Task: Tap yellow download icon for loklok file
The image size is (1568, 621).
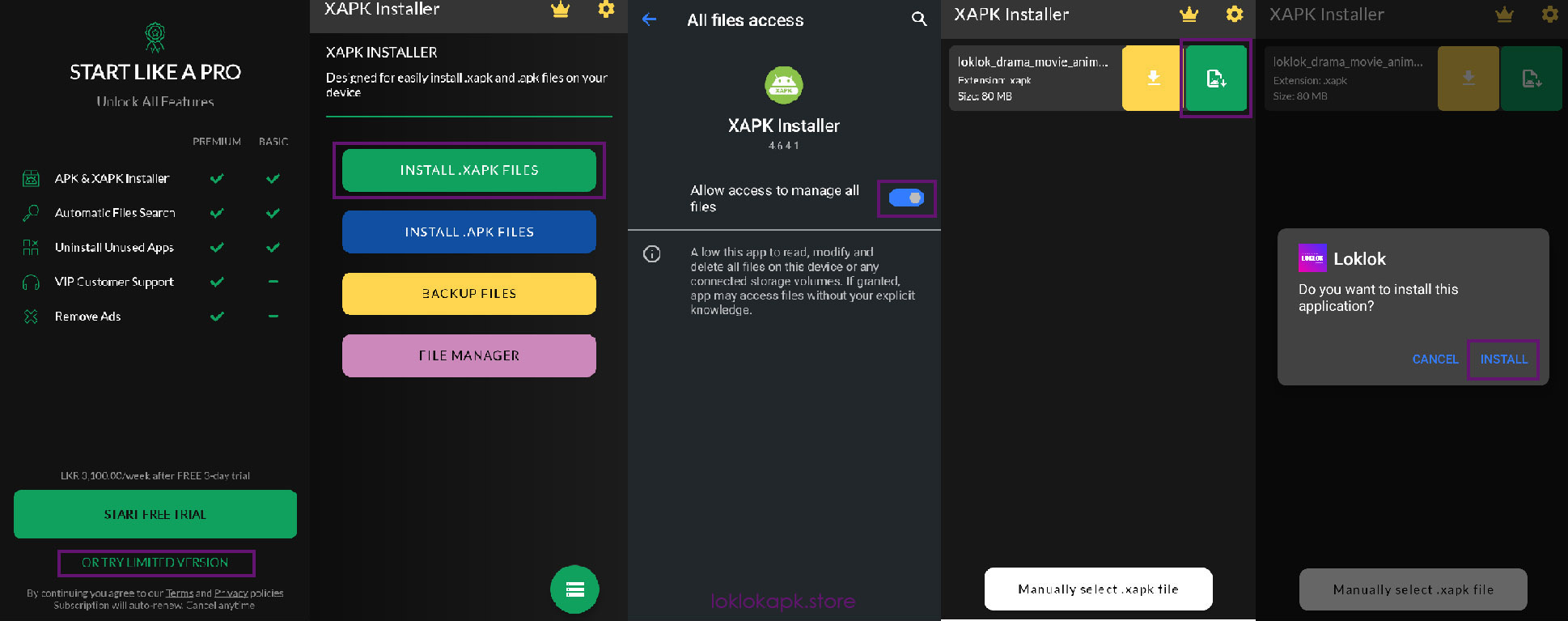Action: [x=1154, y=79]
